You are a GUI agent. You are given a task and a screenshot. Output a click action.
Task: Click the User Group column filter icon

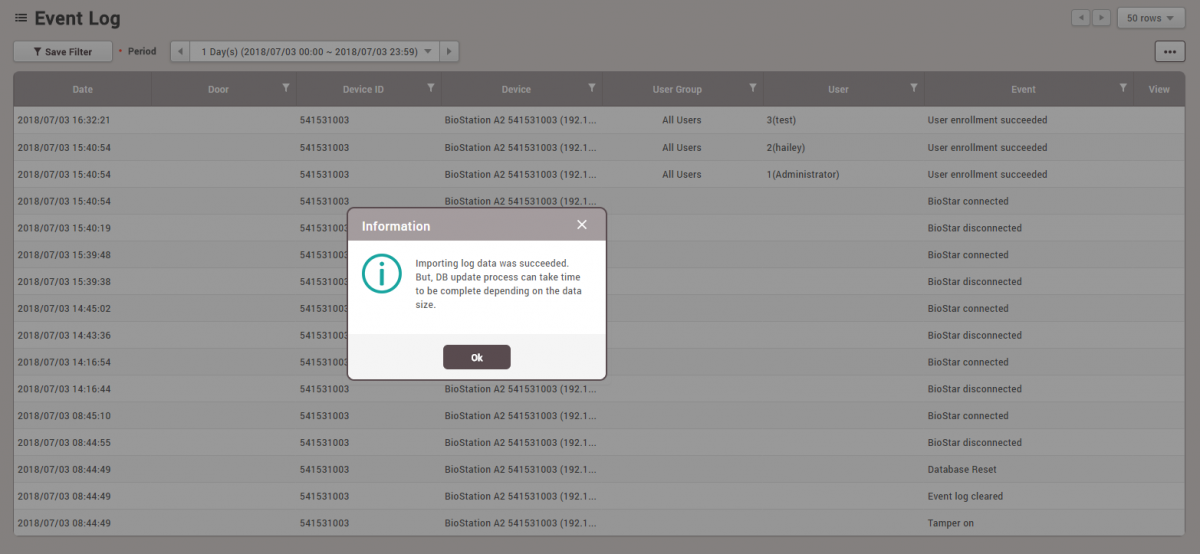[x=752, y=89]
